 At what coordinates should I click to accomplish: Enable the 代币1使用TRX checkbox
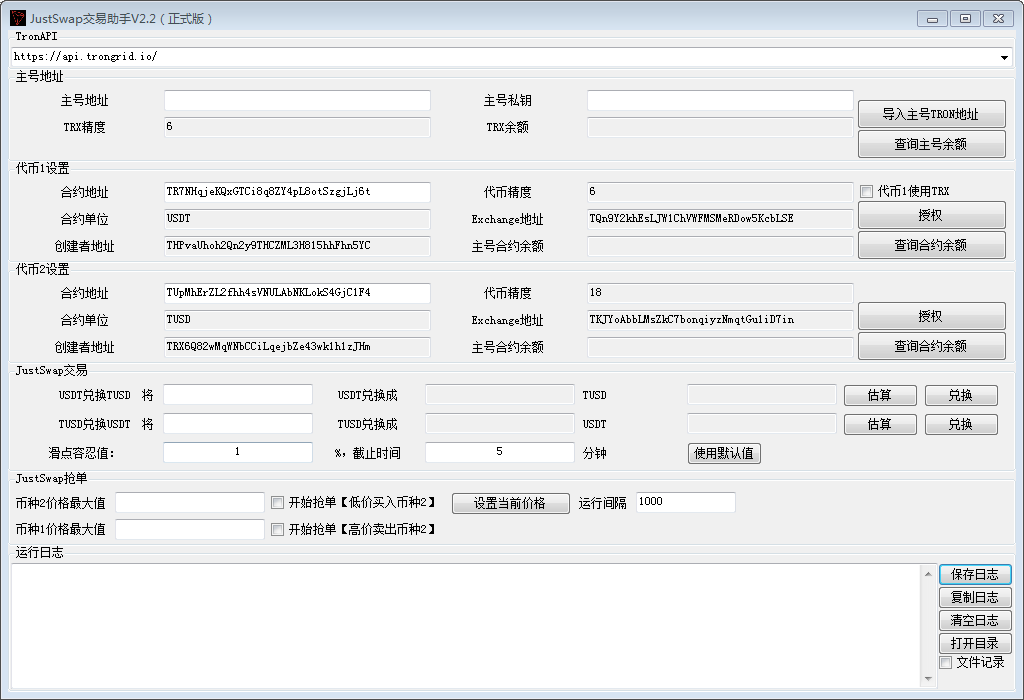(867, 191)
